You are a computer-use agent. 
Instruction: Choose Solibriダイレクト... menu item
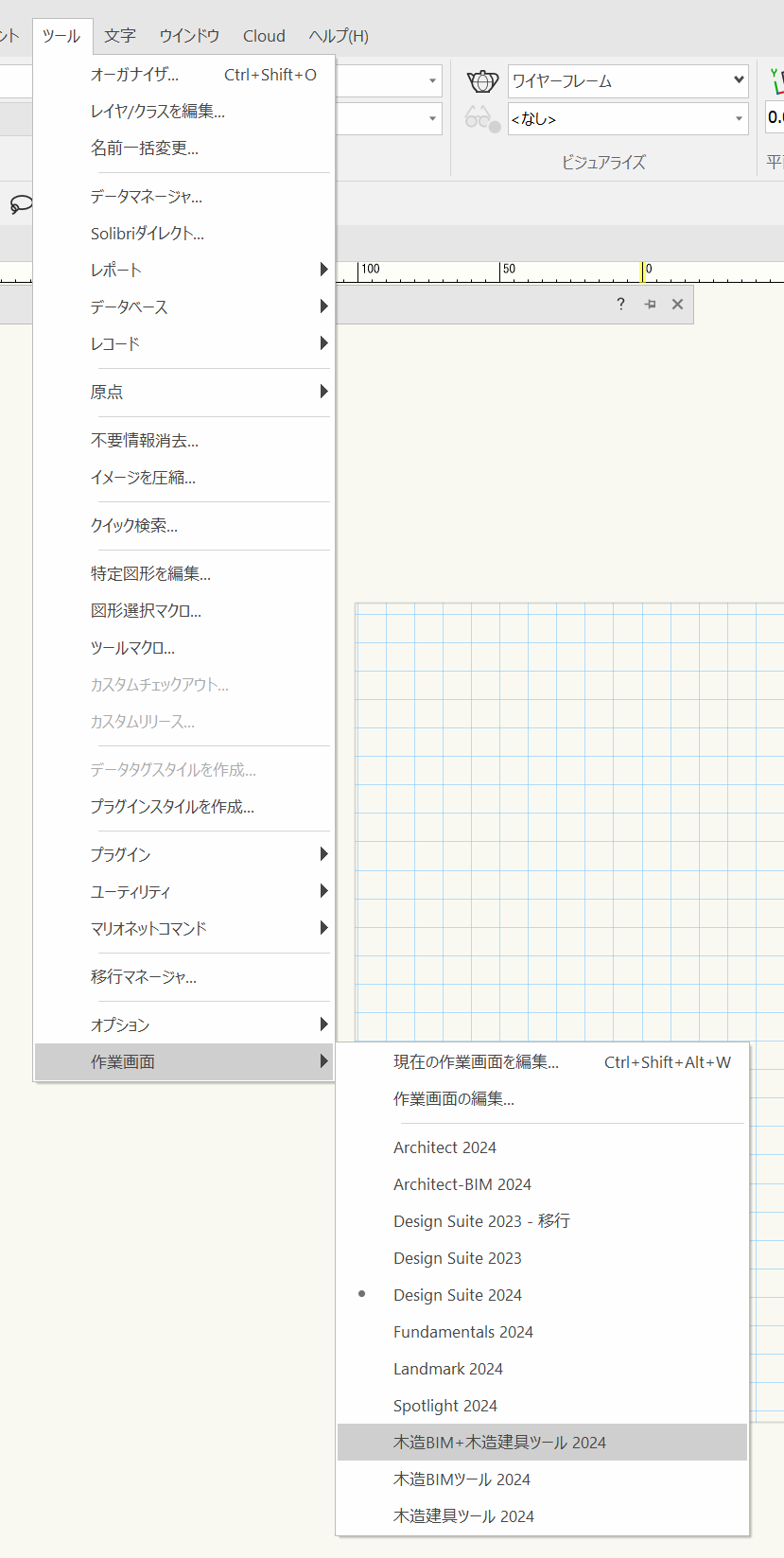point(183,234)
